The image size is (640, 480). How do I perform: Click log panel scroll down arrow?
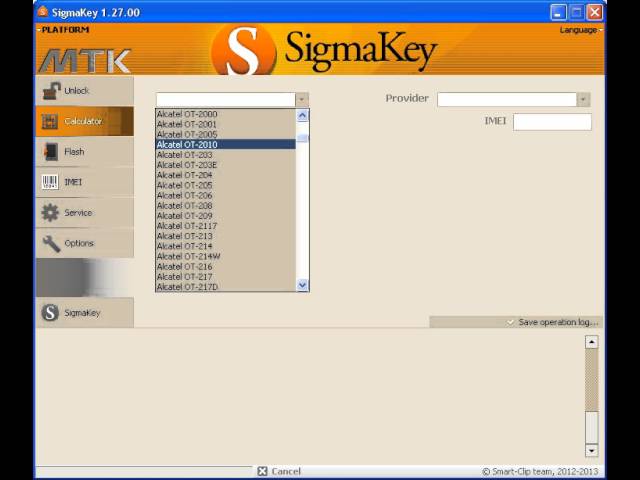pos(591,450)
